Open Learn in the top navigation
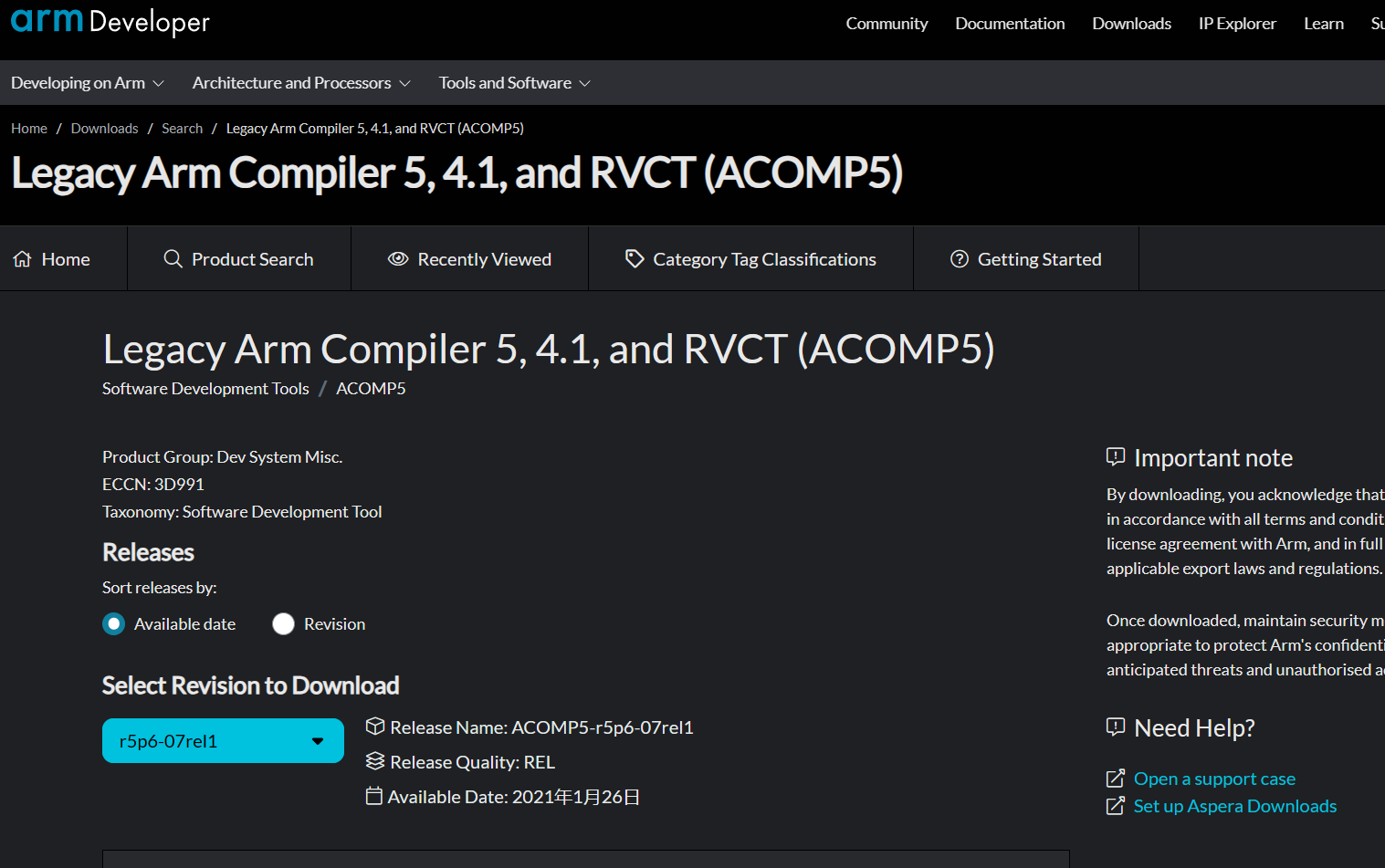This screenshot has width=1385, height=868. tap(1324, 24)
